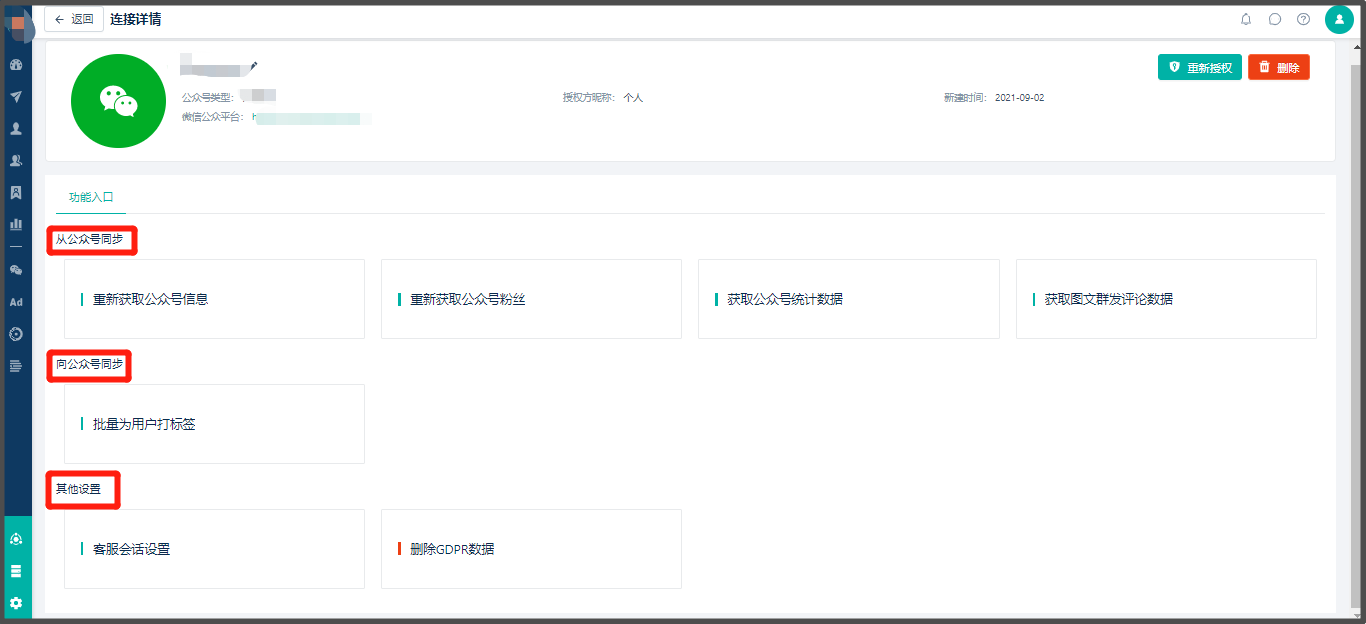
Task: Click the pencil edit icon beside account name
Action: tap(254, 66)
